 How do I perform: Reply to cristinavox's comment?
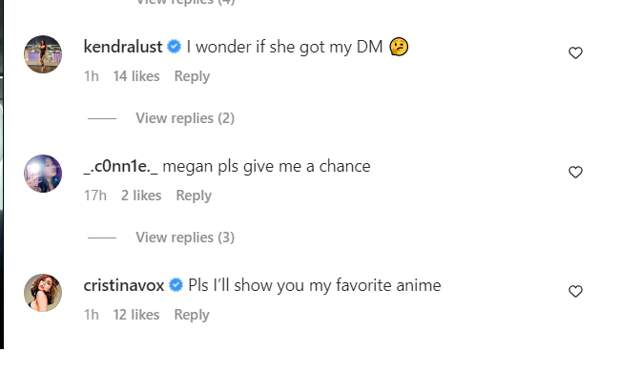(192, 315)
